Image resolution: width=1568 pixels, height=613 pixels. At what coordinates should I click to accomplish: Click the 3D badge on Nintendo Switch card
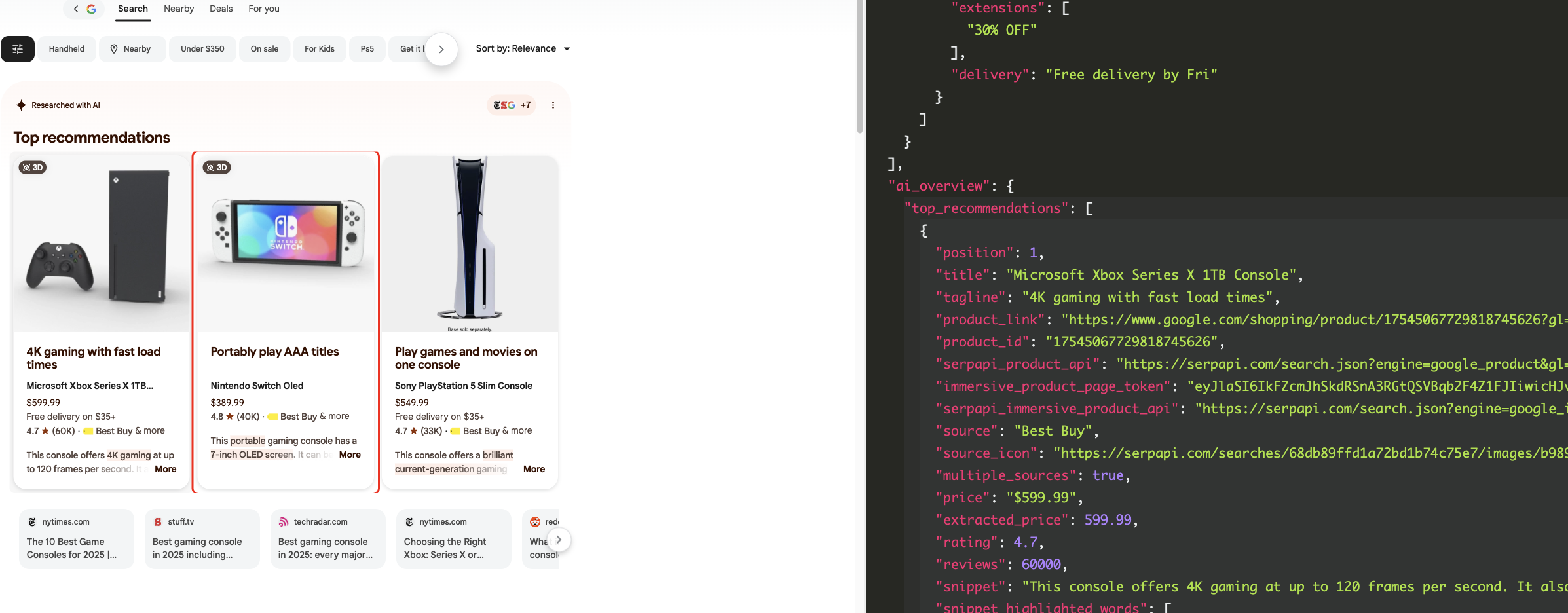(217, 168)
